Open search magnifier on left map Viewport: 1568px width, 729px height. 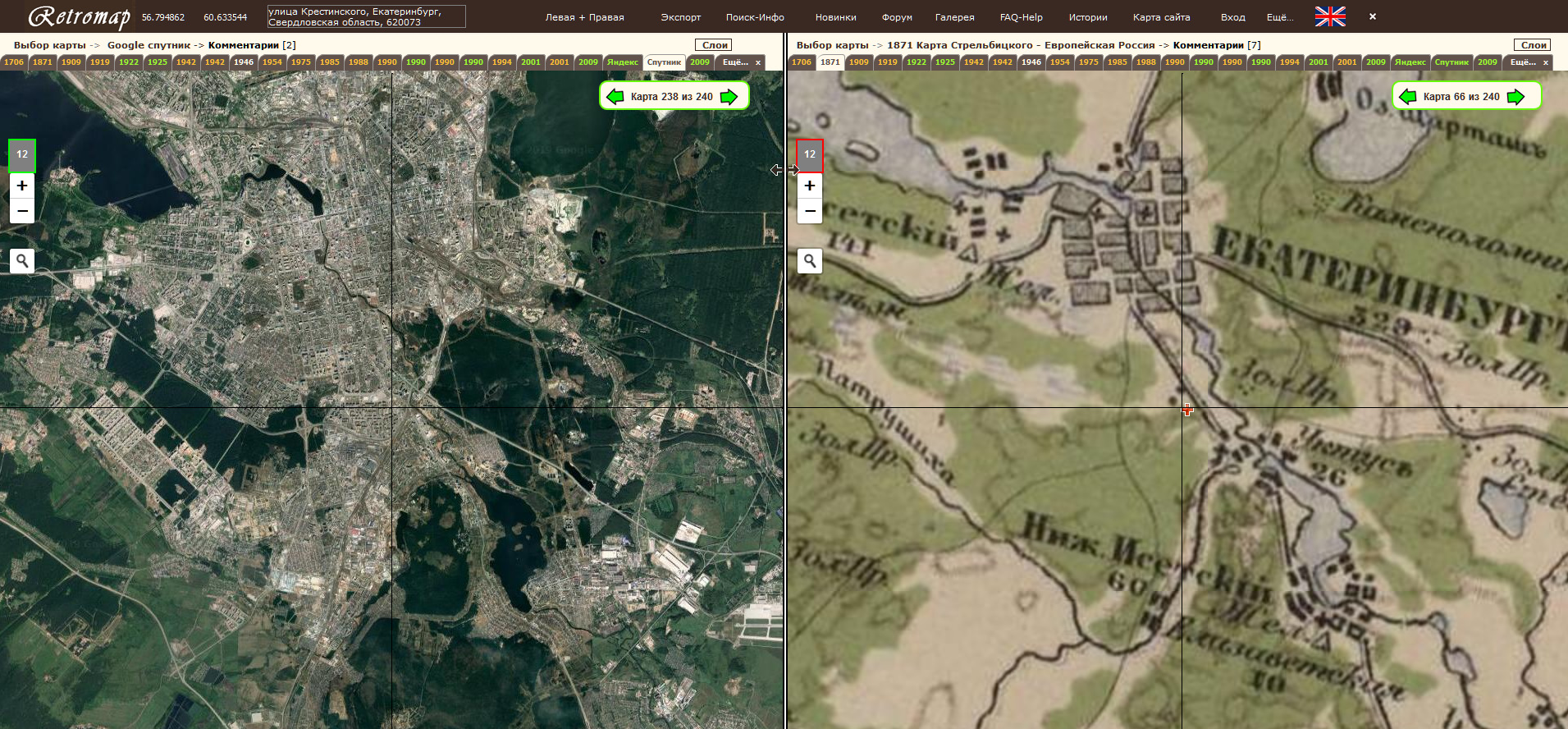(x=22, y=261)
